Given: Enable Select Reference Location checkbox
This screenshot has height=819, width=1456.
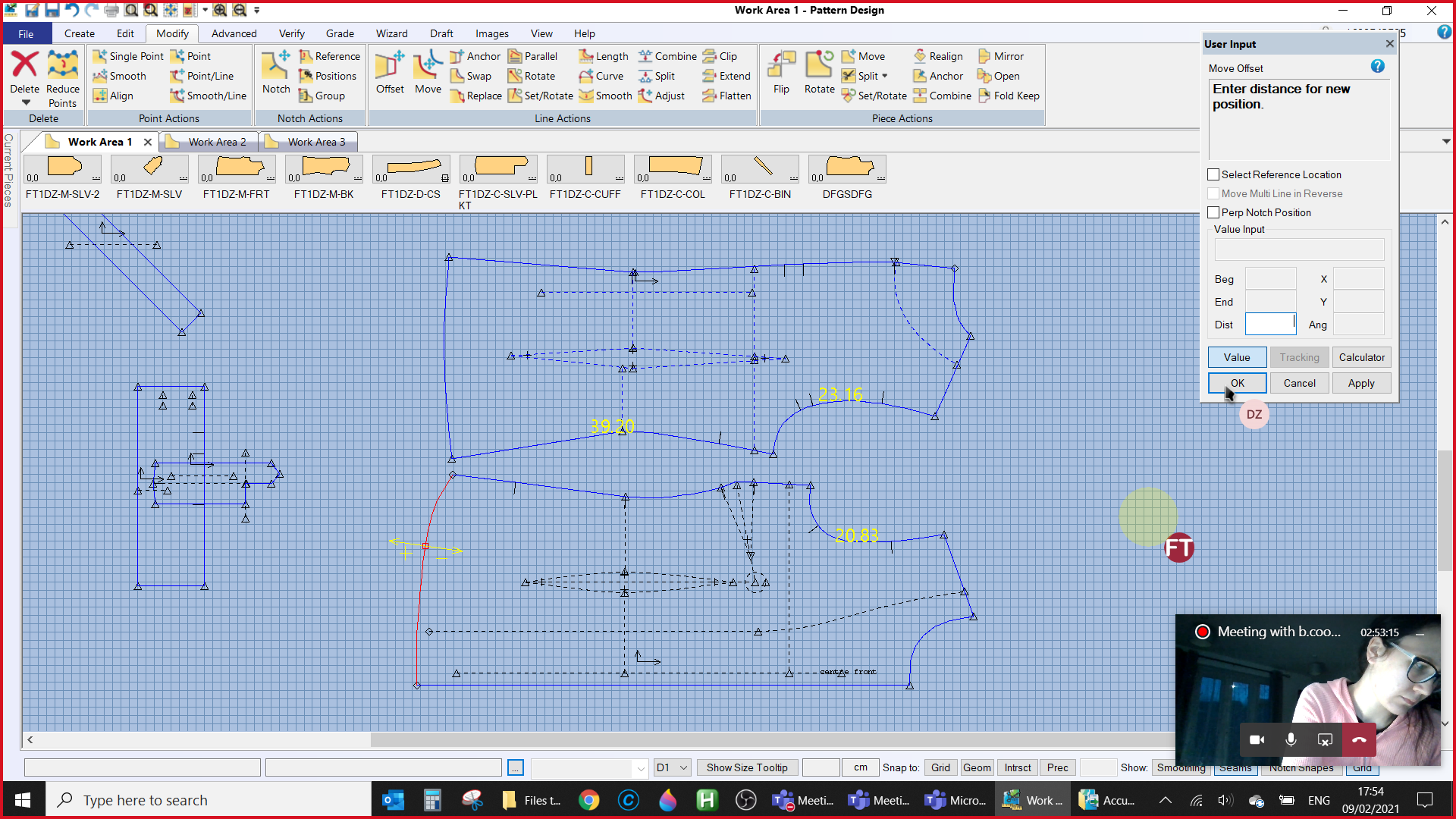Looking at the screenshot, I should coord(1213,174).
